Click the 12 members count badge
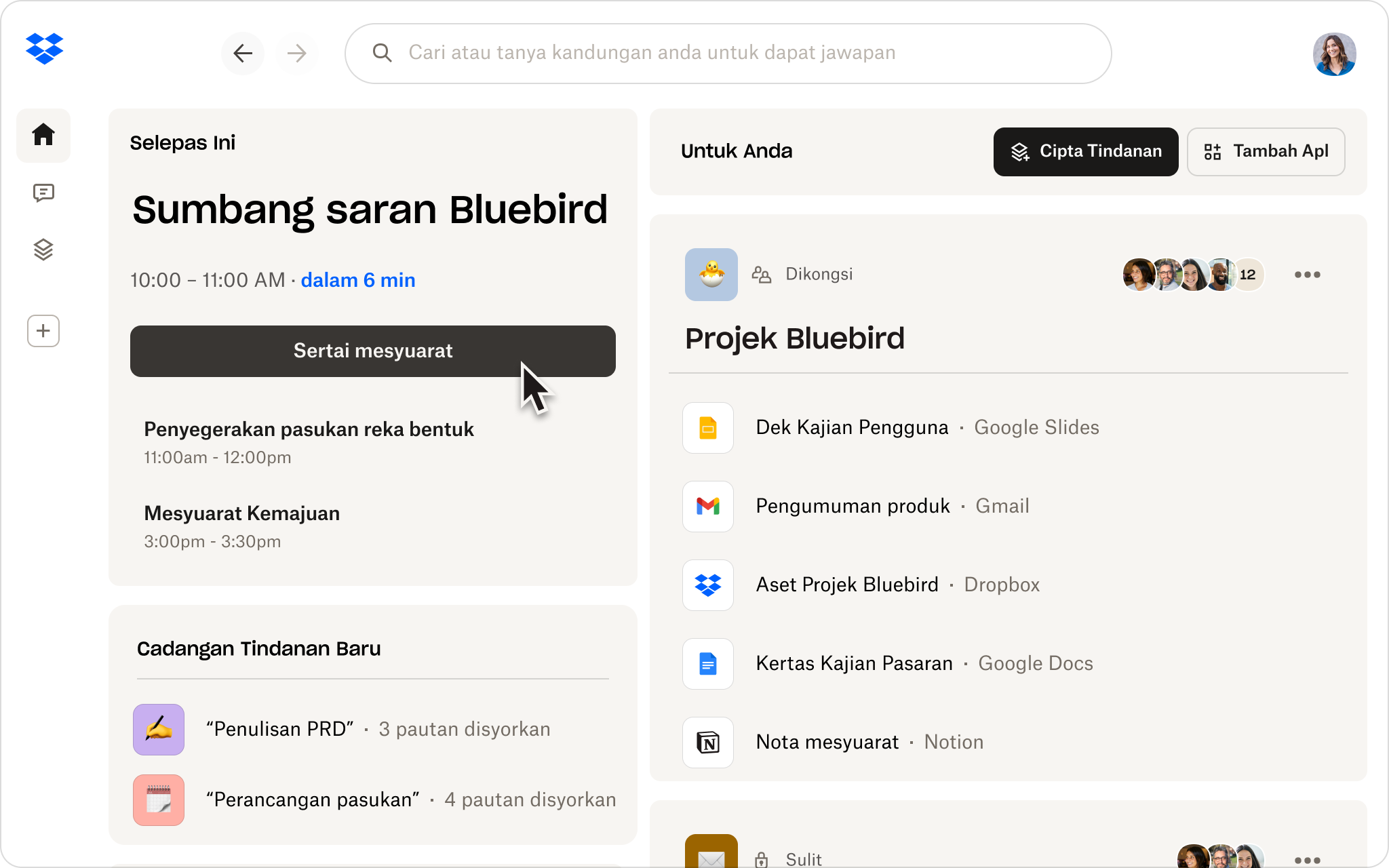The image size is (1389, 868). point(1248,275)
